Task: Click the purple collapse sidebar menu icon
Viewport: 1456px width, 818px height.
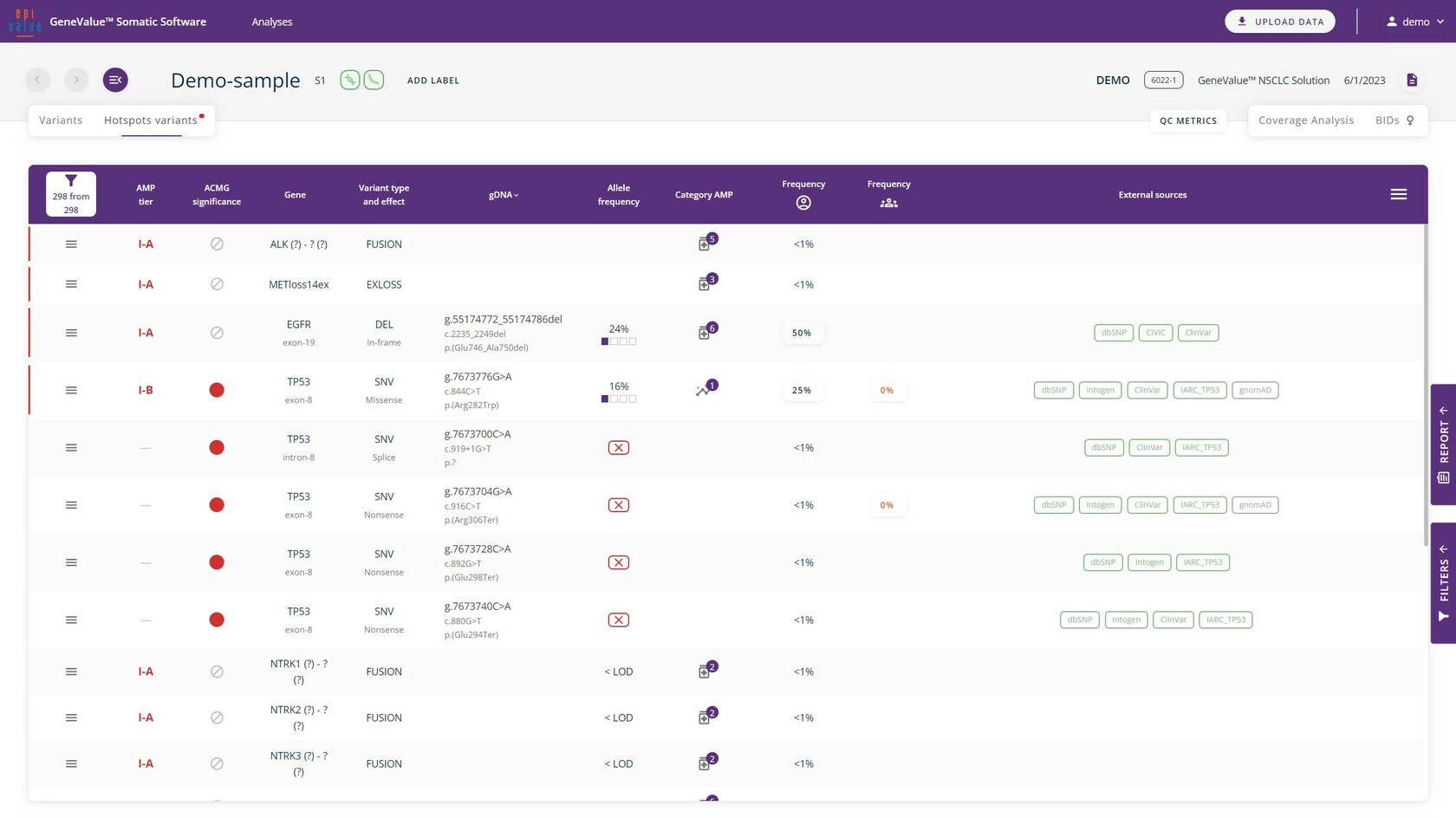Action: pos(115,81)
